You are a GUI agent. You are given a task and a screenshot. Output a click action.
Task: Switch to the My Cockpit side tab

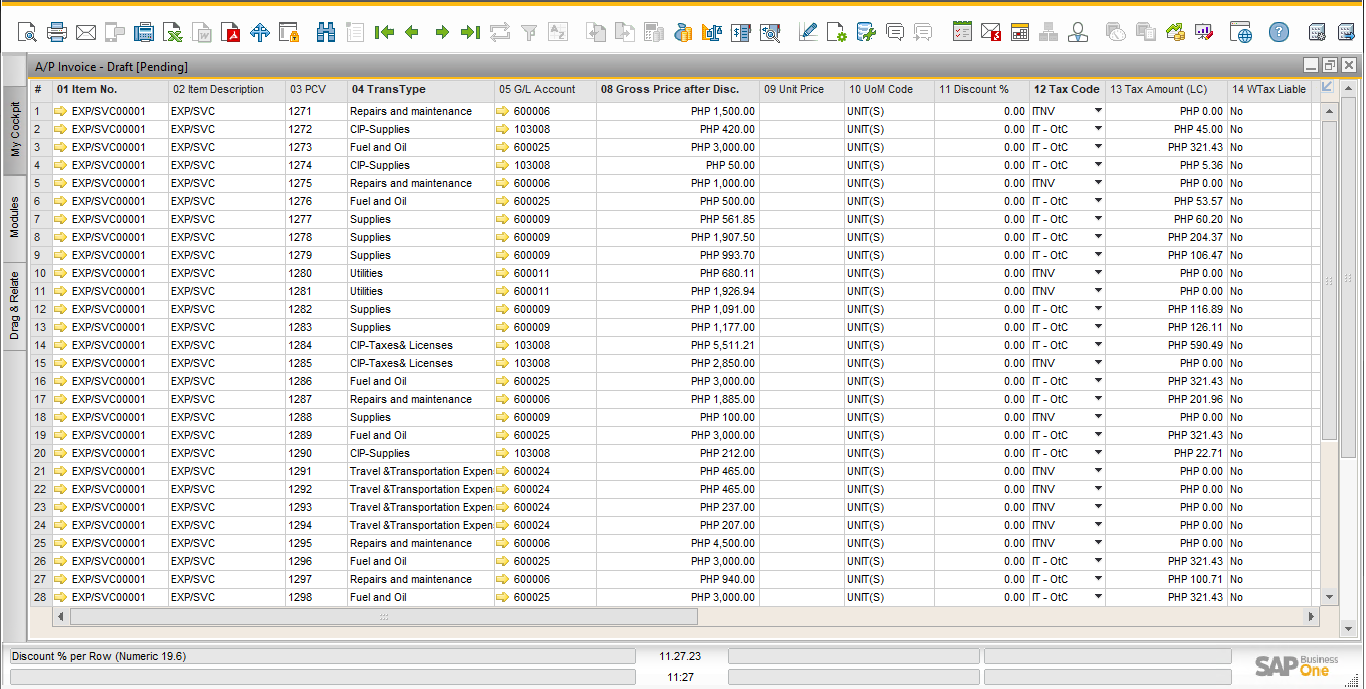(x=15, y=129)
